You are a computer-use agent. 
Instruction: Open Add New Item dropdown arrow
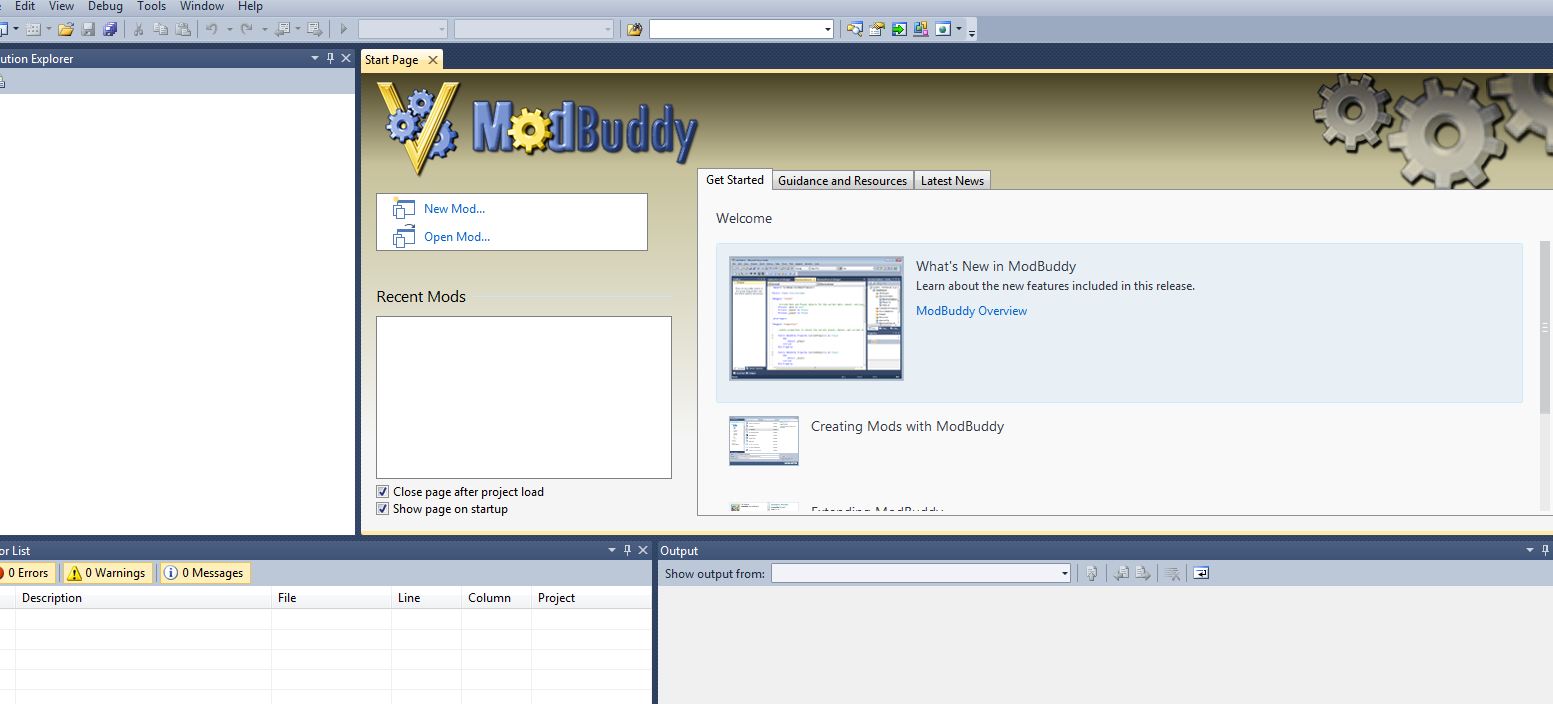click(x=48, y=29)
